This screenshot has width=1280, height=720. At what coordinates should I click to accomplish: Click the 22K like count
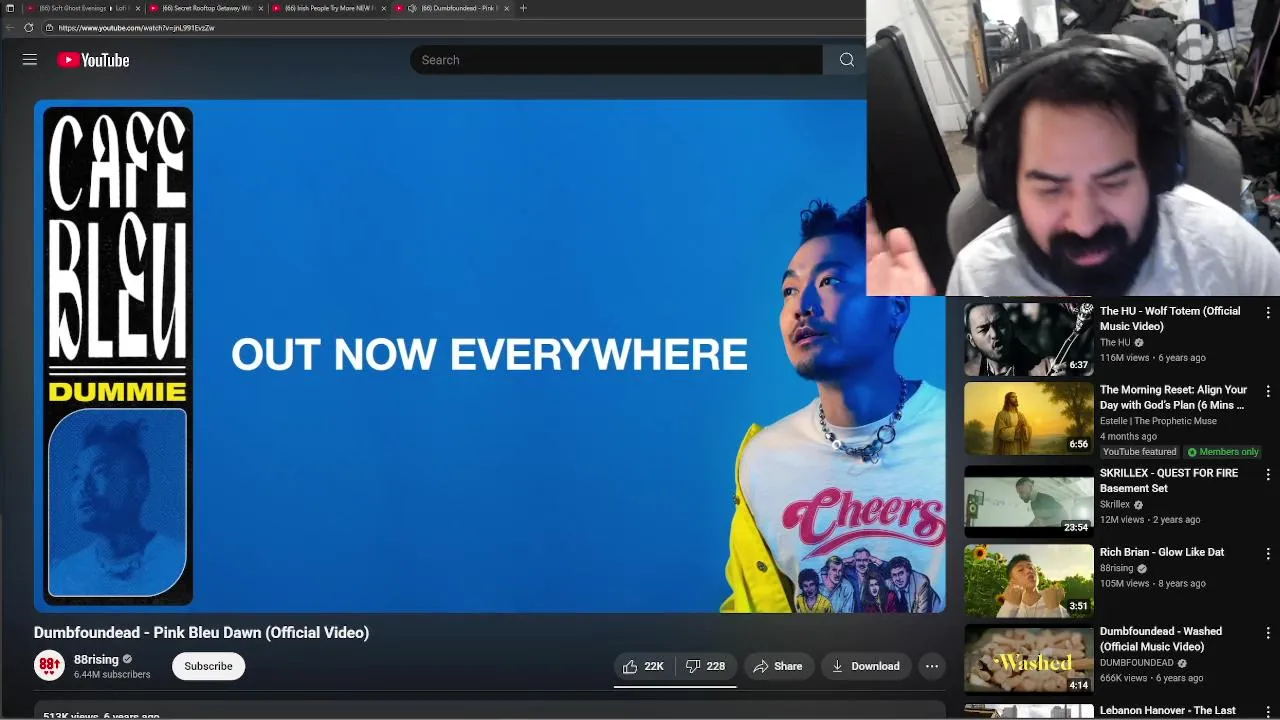tap(654, 666)
